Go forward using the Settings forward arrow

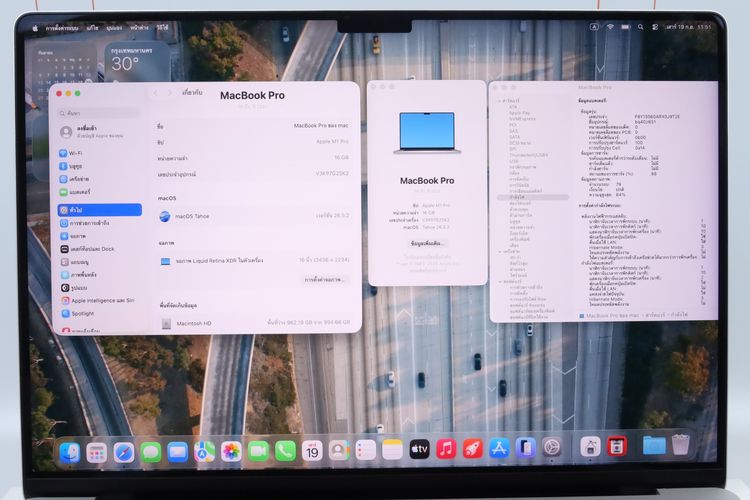click(x=169, y=93)
